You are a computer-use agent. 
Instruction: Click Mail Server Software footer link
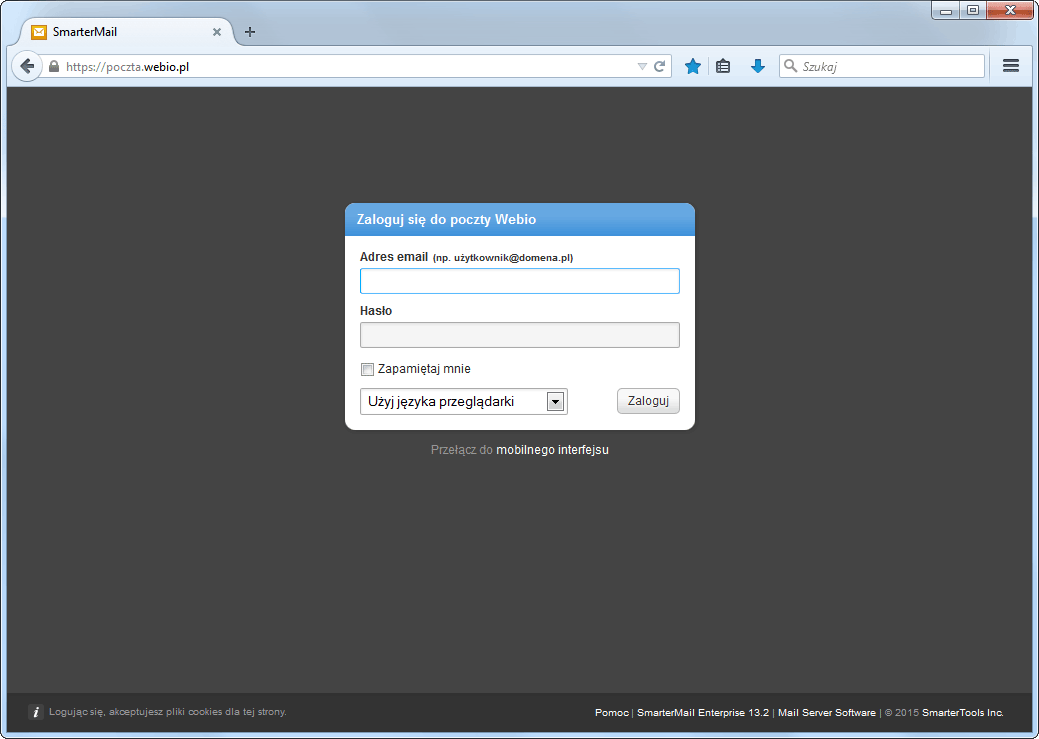(x=826, y=712)
